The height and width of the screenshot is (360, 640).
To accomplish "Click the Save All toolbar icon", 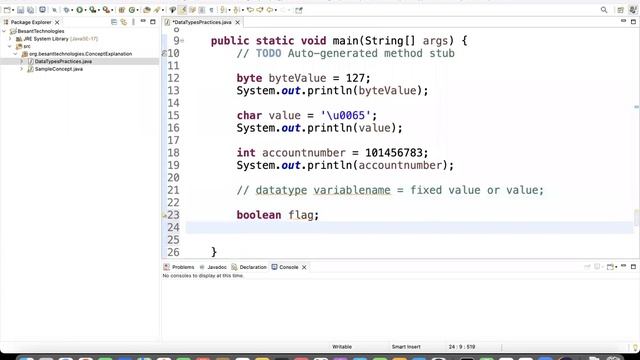I will point(30,10).
